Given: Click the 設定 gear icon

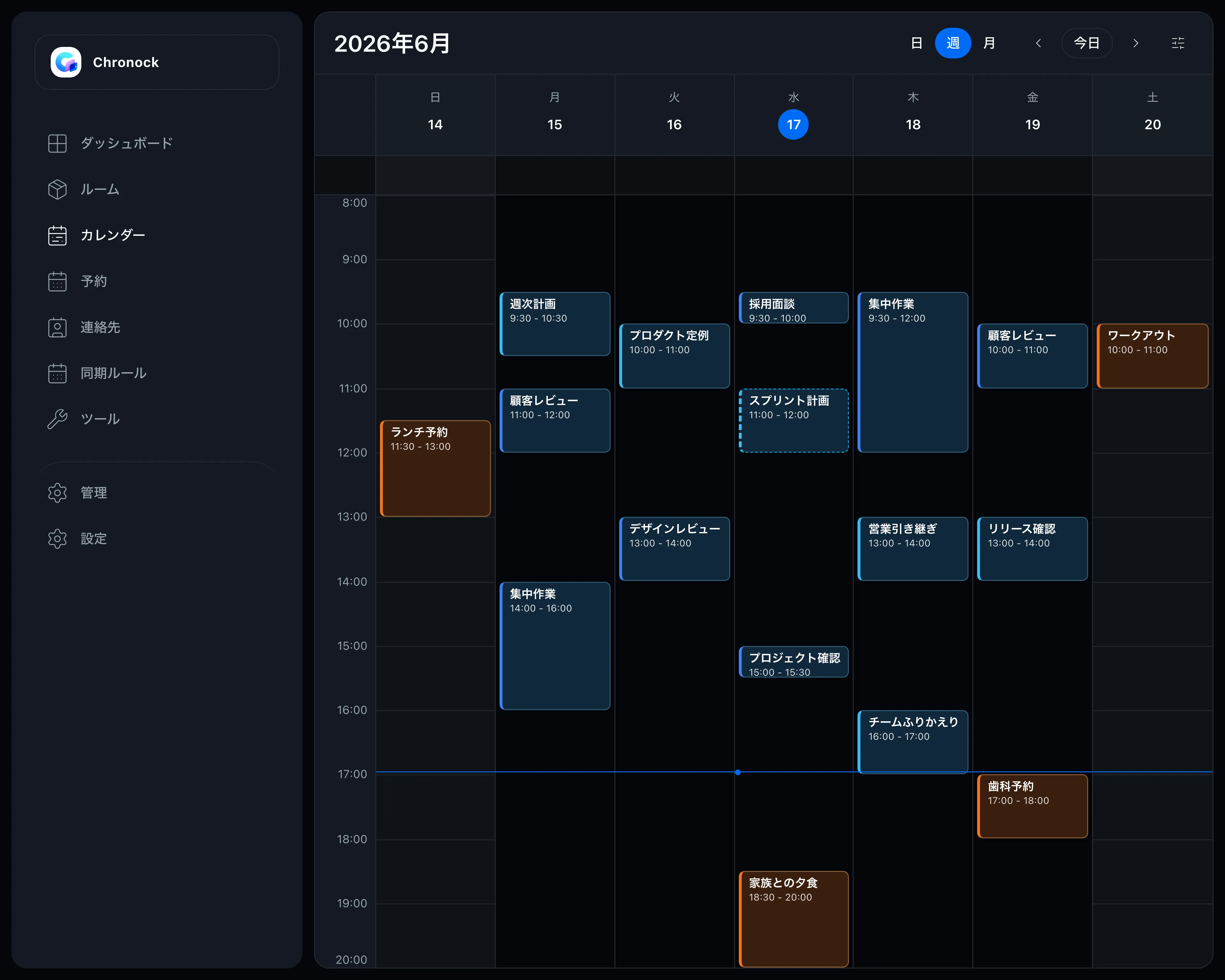Looking at the screenshot, I should tap(57, 538).
